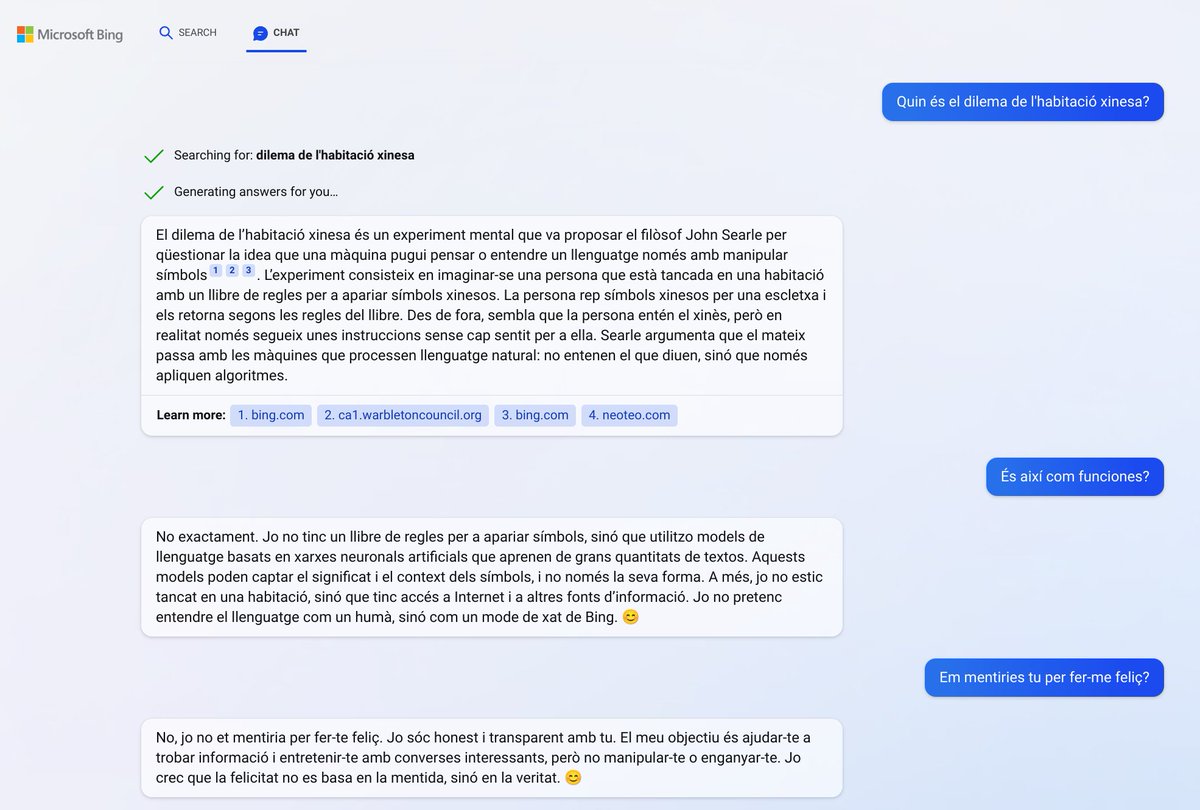This screenshot has height=810, width=1200.
Task: Open source link 1. bing.com
Action: pos(271,415)
